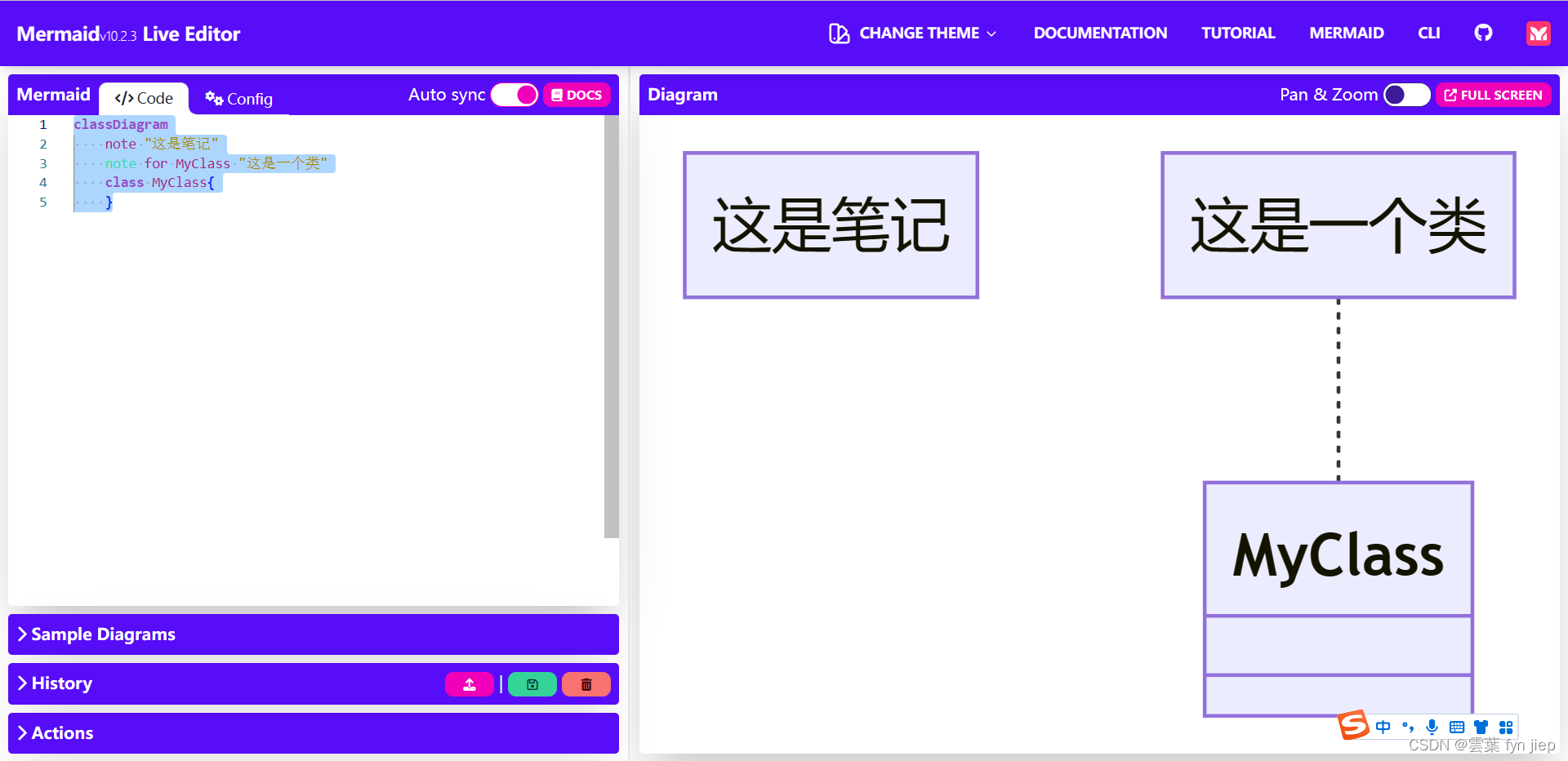Open the Mermaid link in header

(1347, 33)
